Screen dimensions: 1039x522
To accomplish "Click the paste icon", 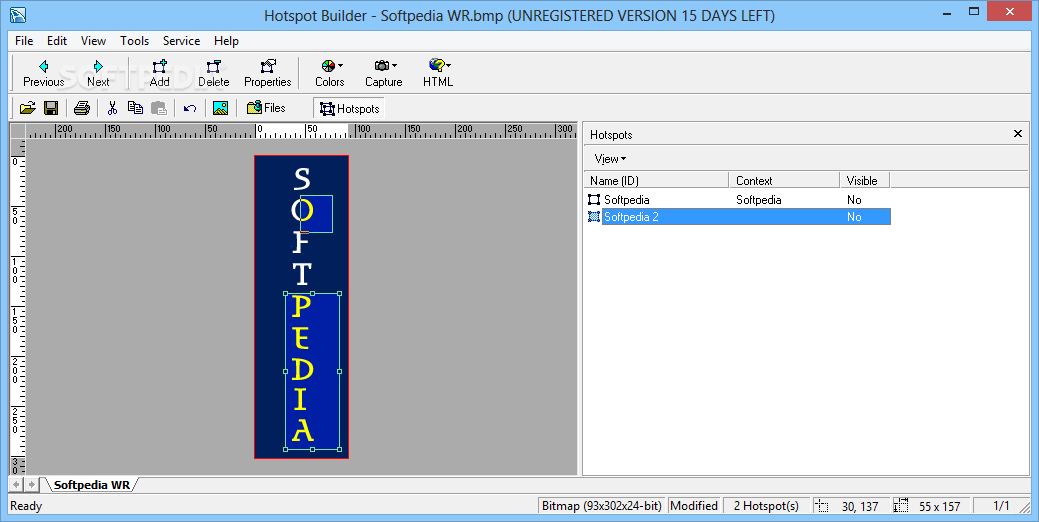I will [x=158, y=108].
